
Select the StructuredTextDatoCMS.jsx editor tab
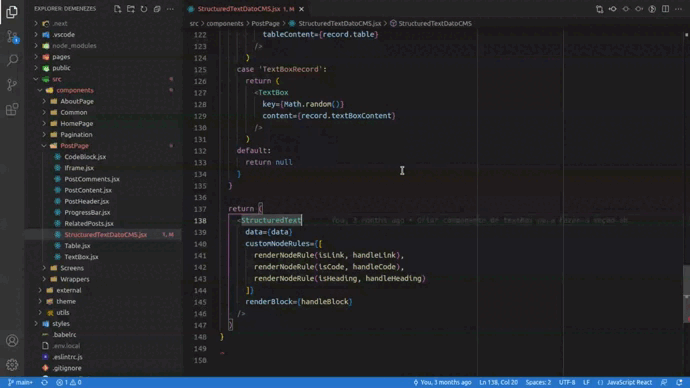click(246, 9)
